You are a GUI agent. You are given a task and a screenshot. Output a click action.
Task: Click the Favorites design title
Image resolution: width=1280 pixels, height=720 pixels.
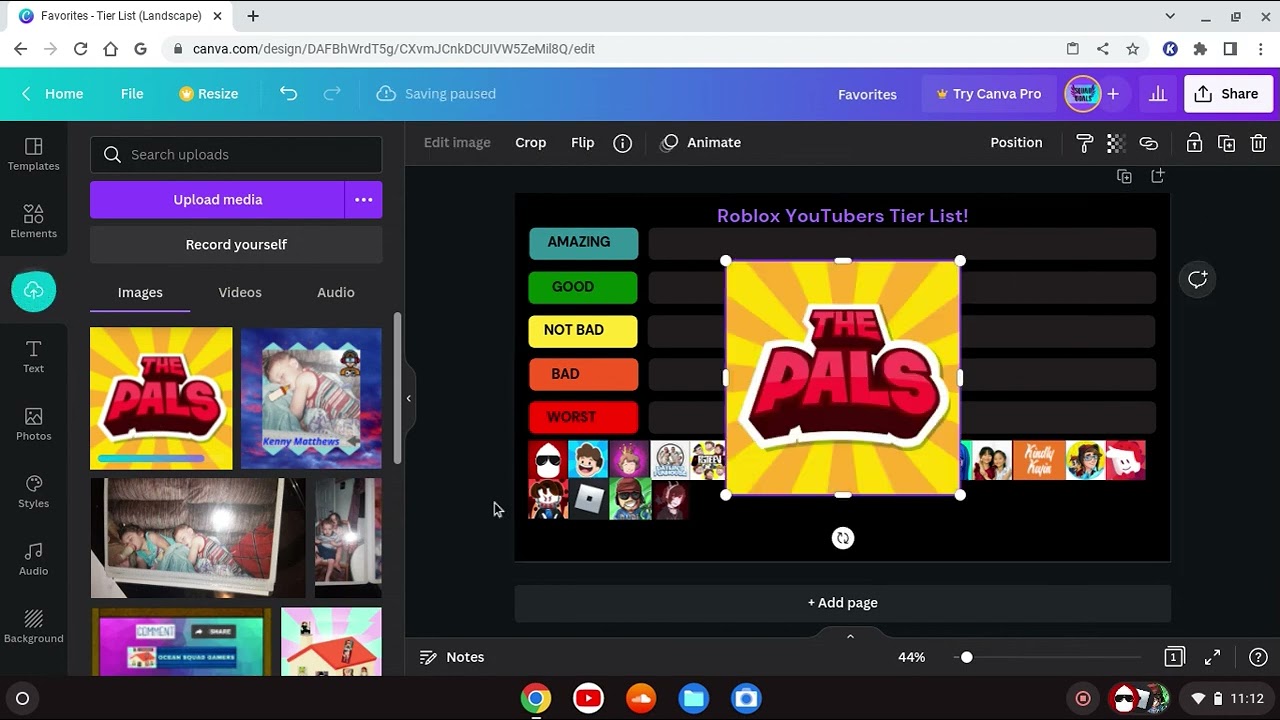click(x=867, y=94)
